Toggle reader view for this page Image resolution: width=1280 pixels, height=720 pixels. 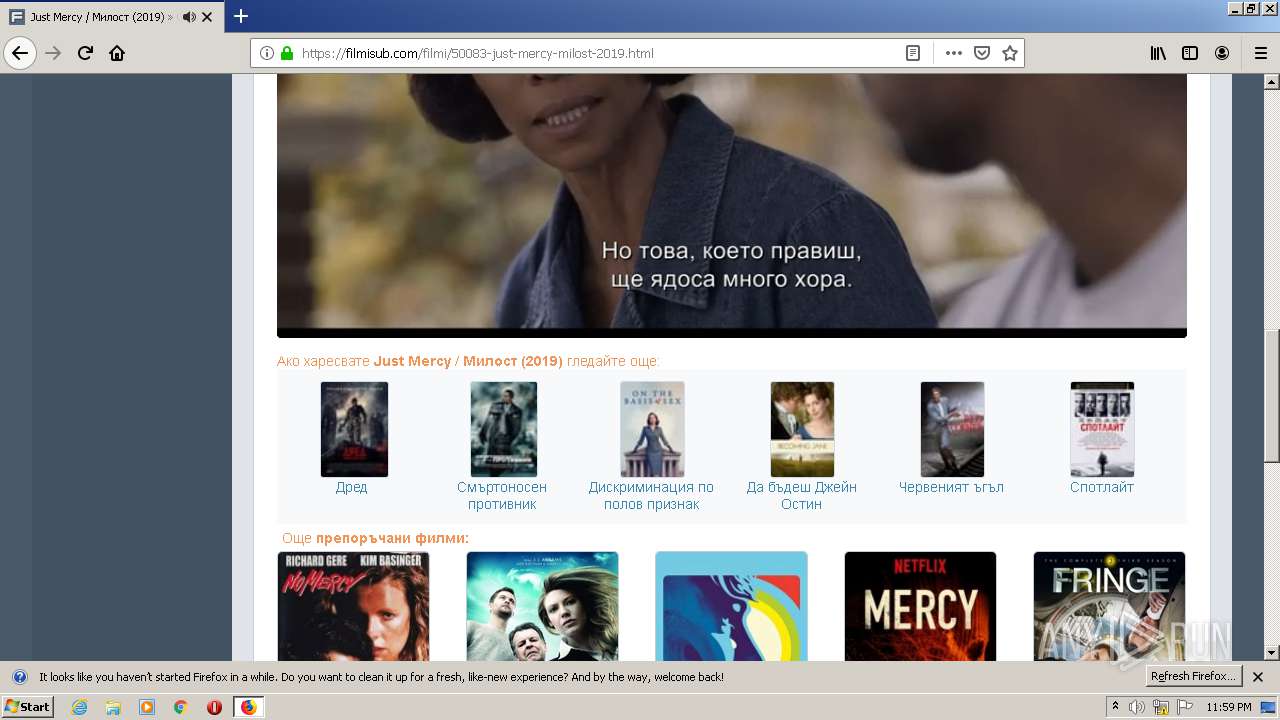click(x=913, y=53)
